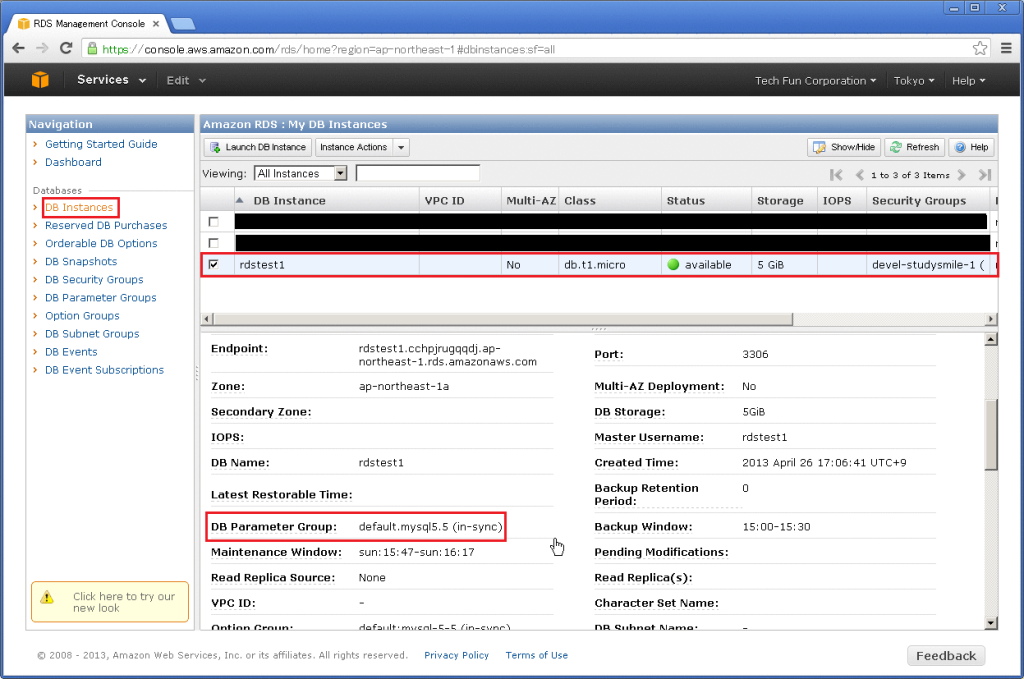Image resolution: width=1024 pixels, height=679 pixels.
Task: Open the Edit dropdown in AWS bar
Action: pos(186,80)
